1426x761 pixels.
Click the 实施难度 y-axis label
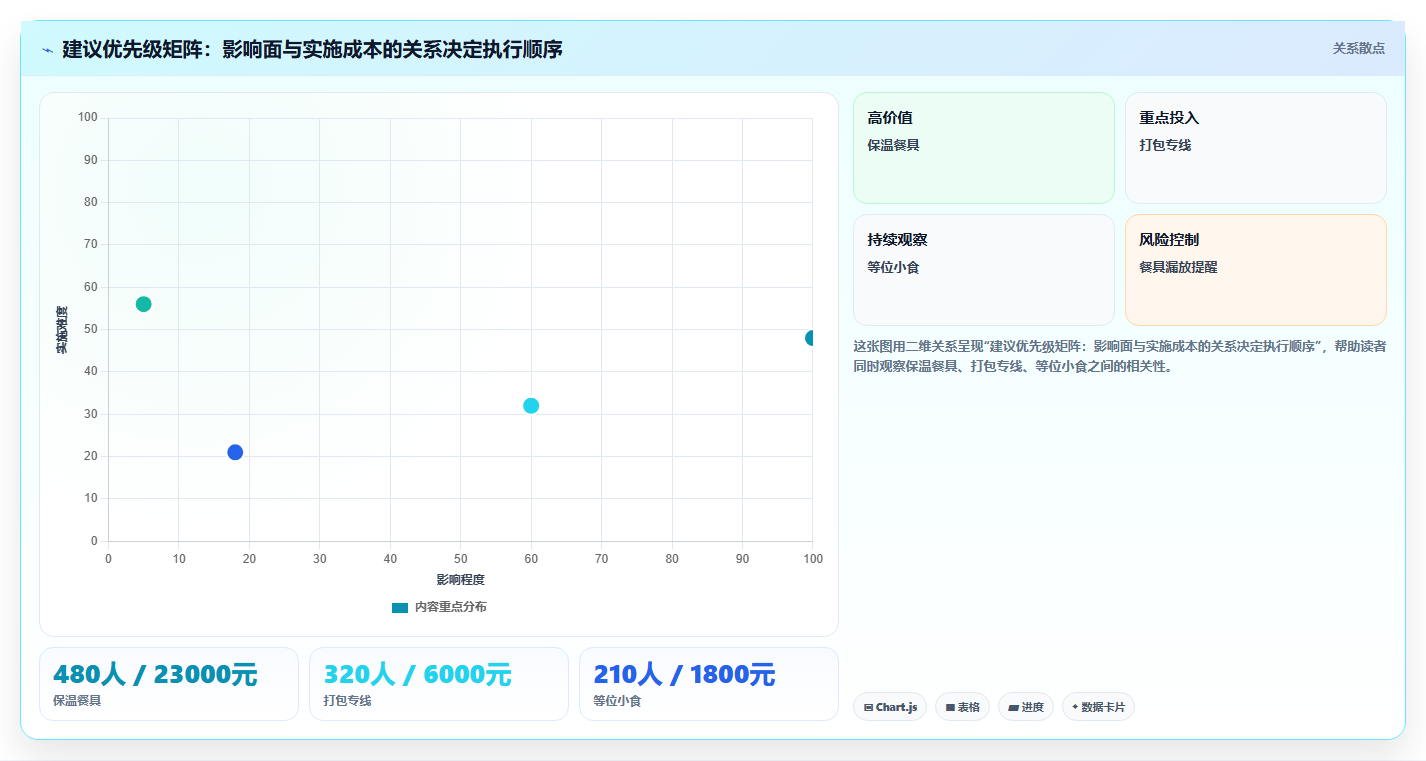click(62, 330)
